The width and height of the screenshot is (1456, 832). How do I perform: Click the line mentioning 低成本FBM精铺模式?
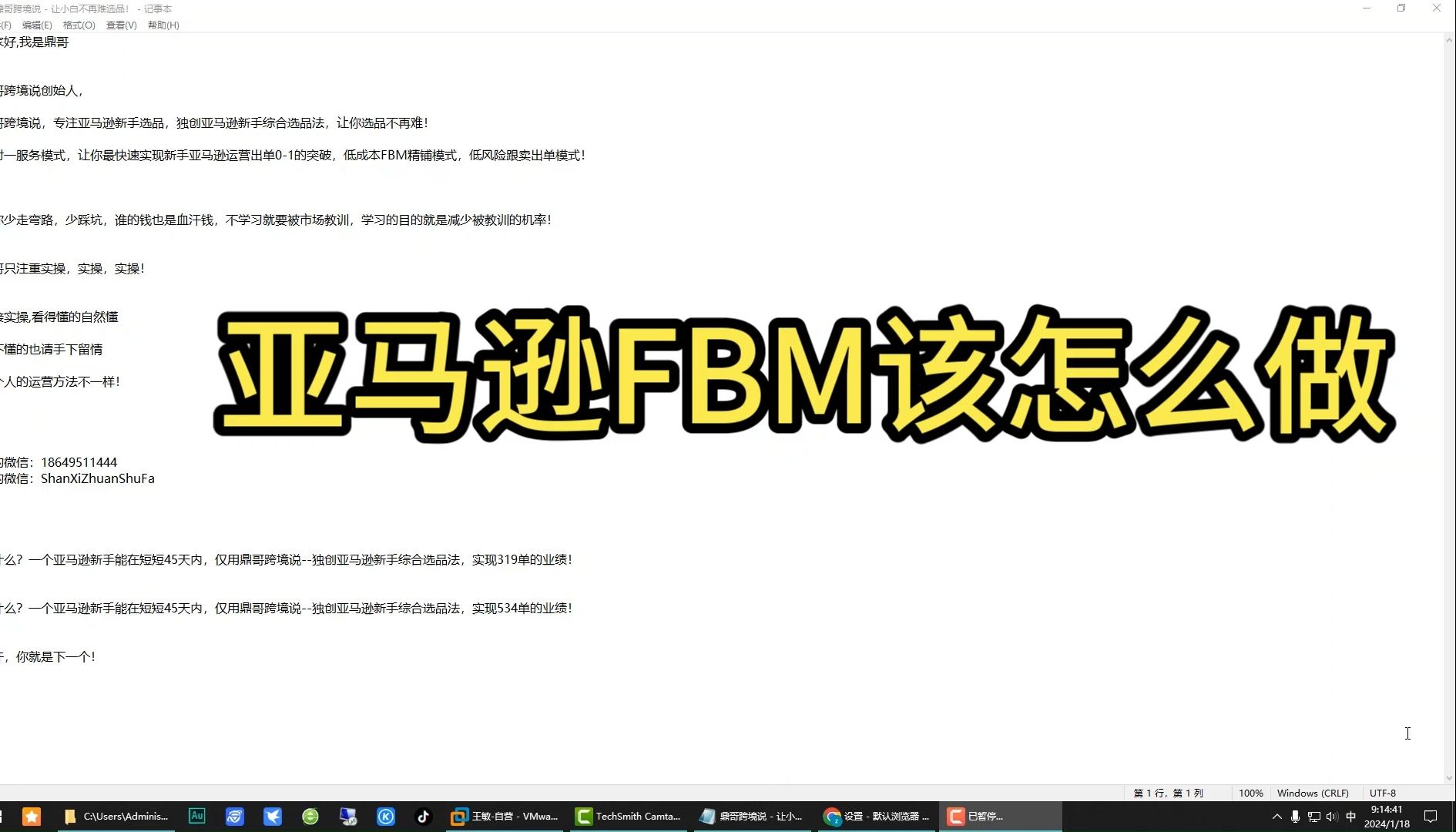tap(293, 155)
